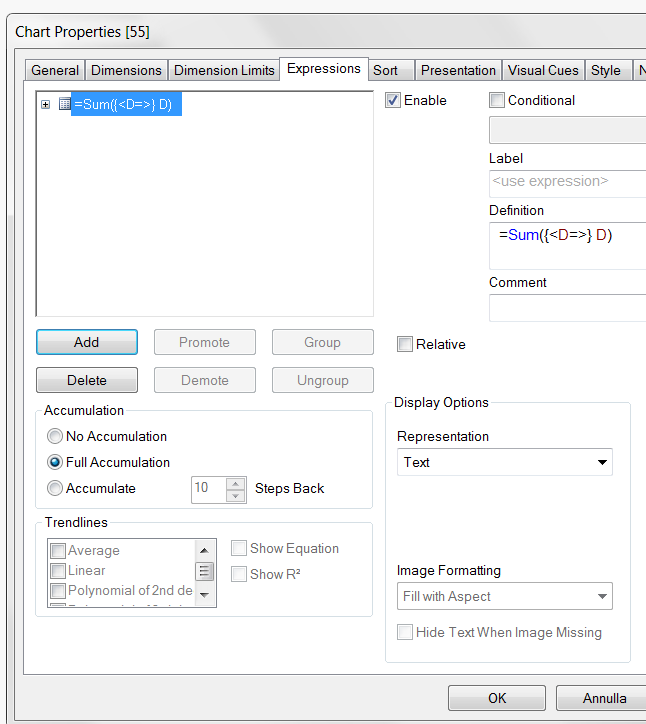Image resolution: width=646 pixels, height=724 pixels.
Task: Click the Trendlines list scrollbar thumb
Action: [205, 571]
